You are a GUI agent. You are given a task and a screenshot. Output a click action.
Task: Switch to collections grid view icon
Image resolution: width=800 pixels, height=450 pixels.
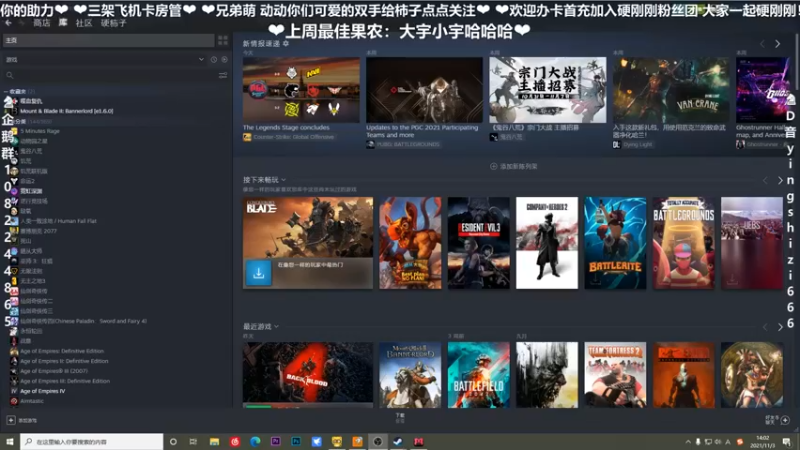pos(223,40)
